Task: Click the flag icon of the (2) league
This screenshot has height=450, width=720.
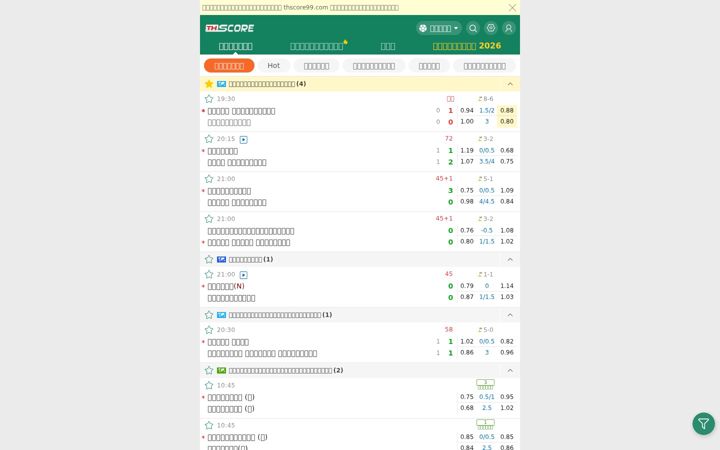Action: click(221, 370)
